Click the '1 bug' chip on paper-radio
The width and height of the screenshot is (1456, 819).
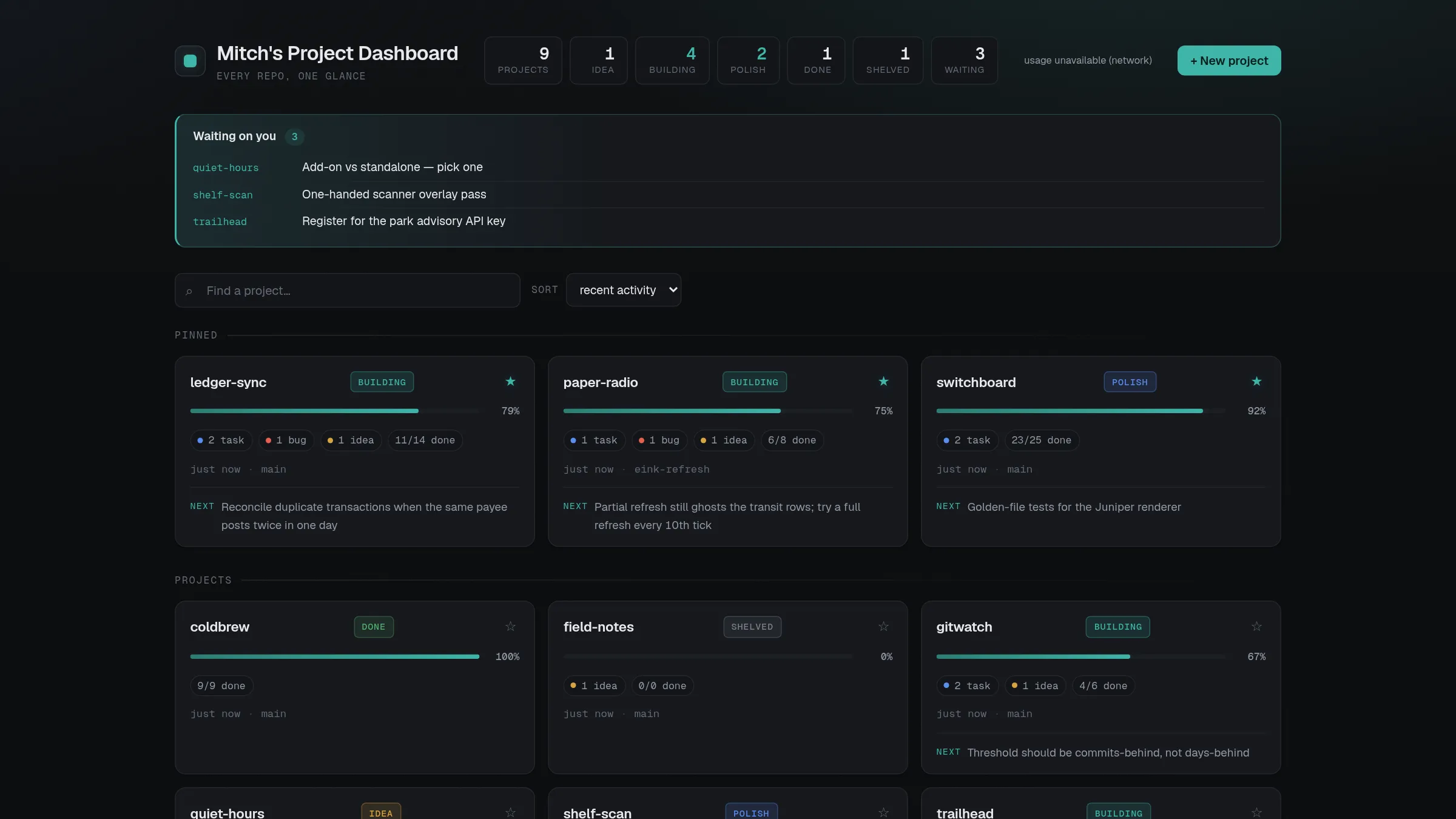(x=659, y=440)
